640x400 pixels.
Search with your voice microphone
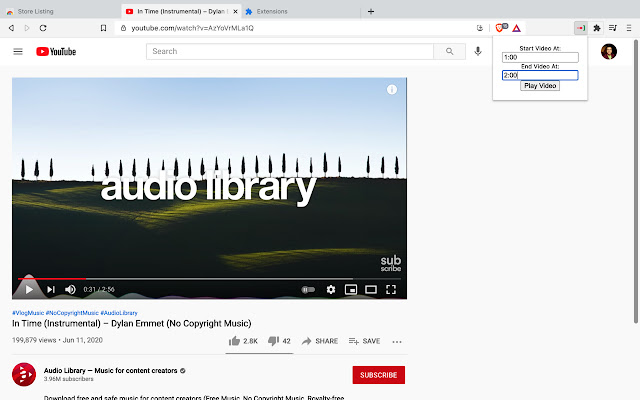click(x=478, y=51)
